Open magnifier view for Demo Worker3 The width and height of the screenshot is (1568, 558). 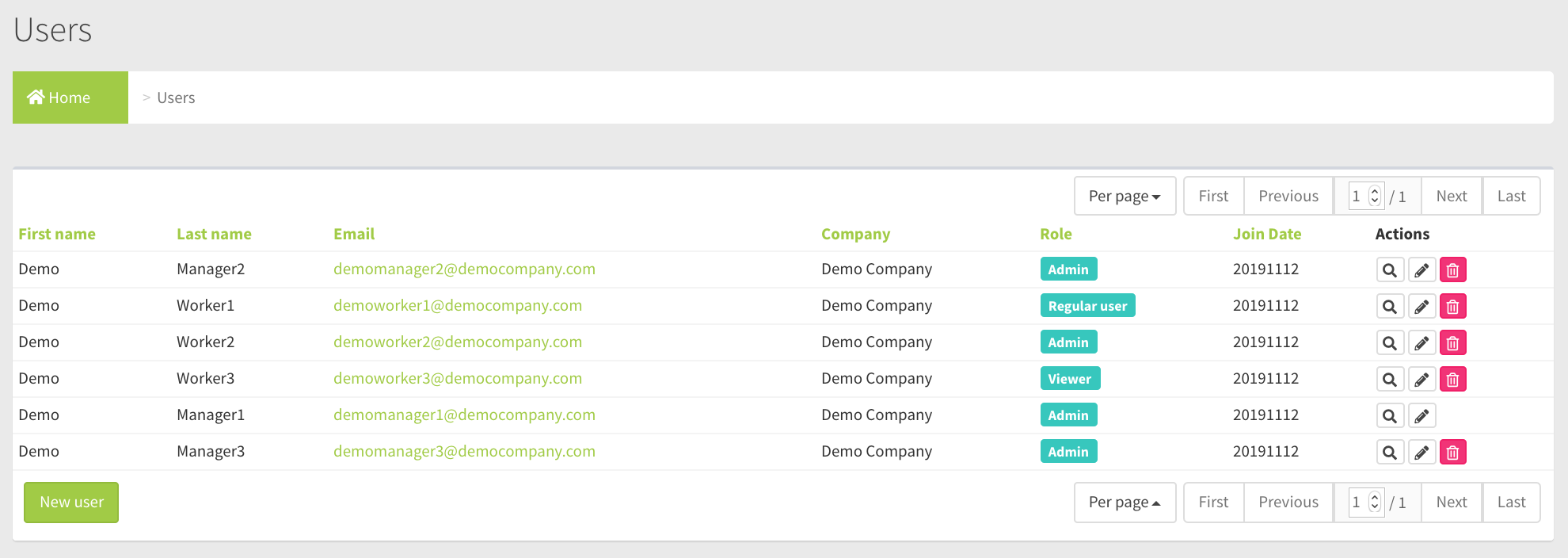(x=1389, y=380)
